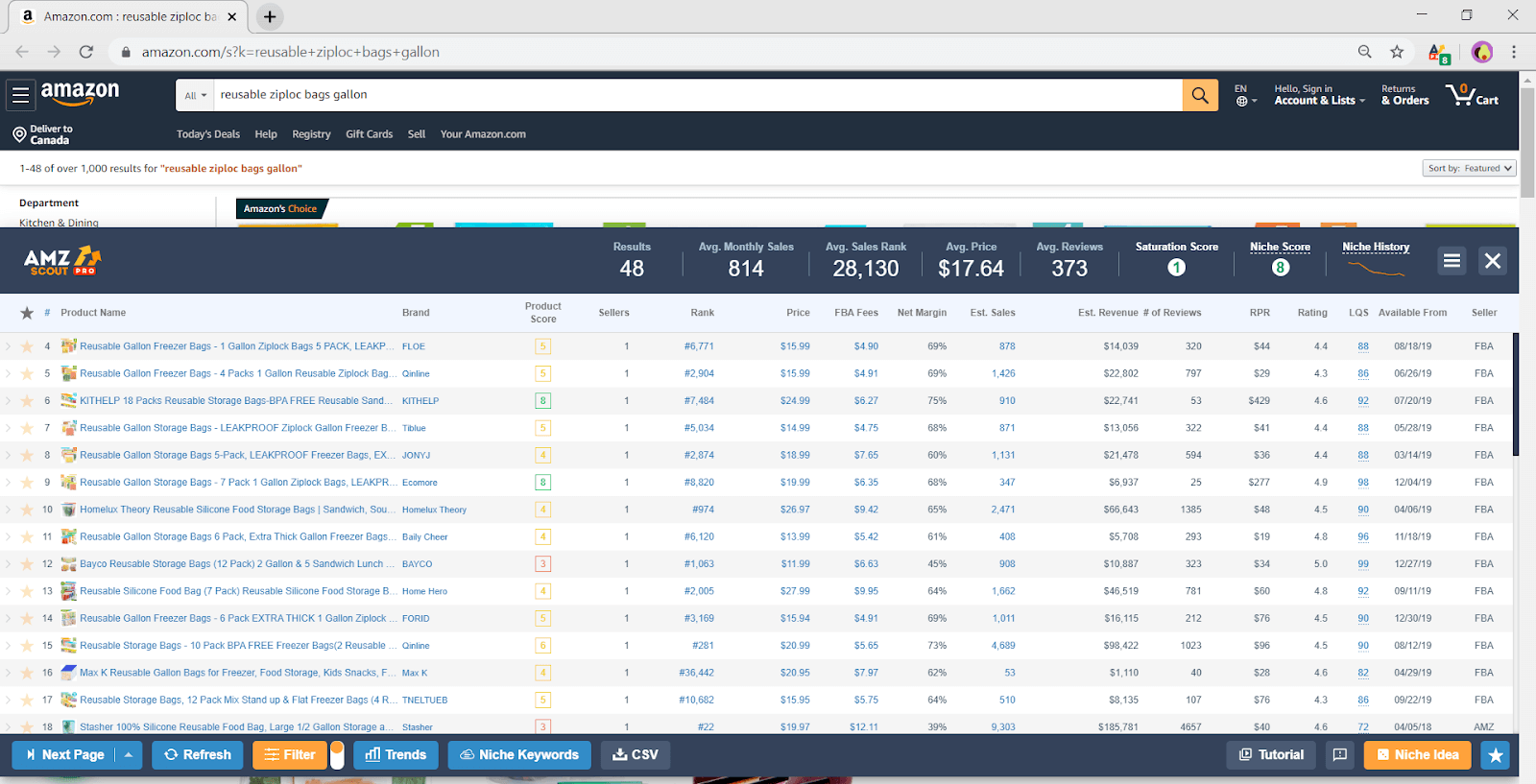Click the Niche History trend graph

(x=1376, y=268)
